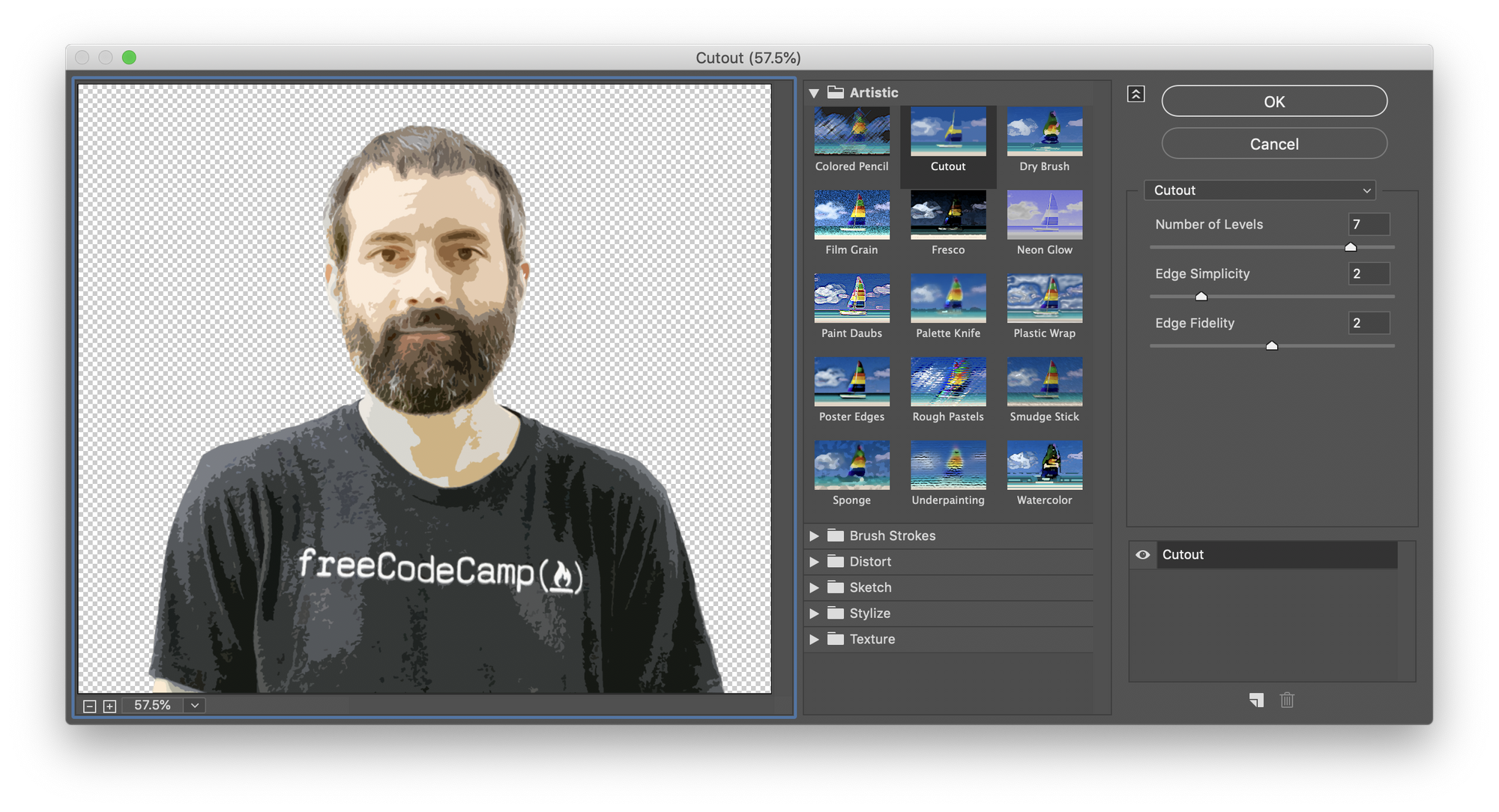Expand the Texture filter folder
The image size is (1499, 812).
(814, 639)
